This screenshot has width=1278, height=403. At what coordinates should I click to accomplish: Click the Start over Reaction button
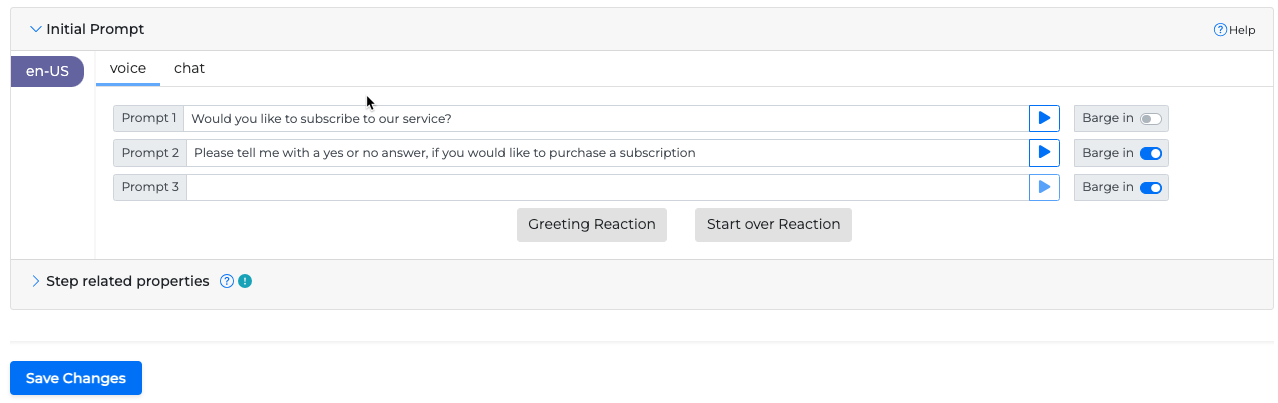pos(773,224)
